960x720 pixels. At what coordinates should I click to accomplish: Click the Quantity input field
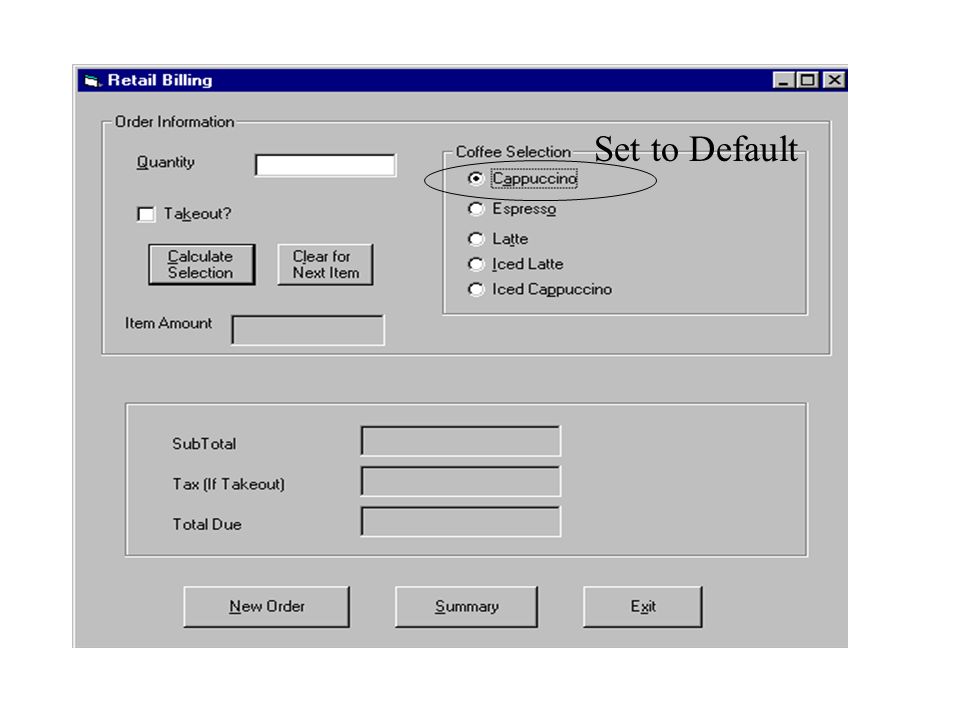click(325, 165)
